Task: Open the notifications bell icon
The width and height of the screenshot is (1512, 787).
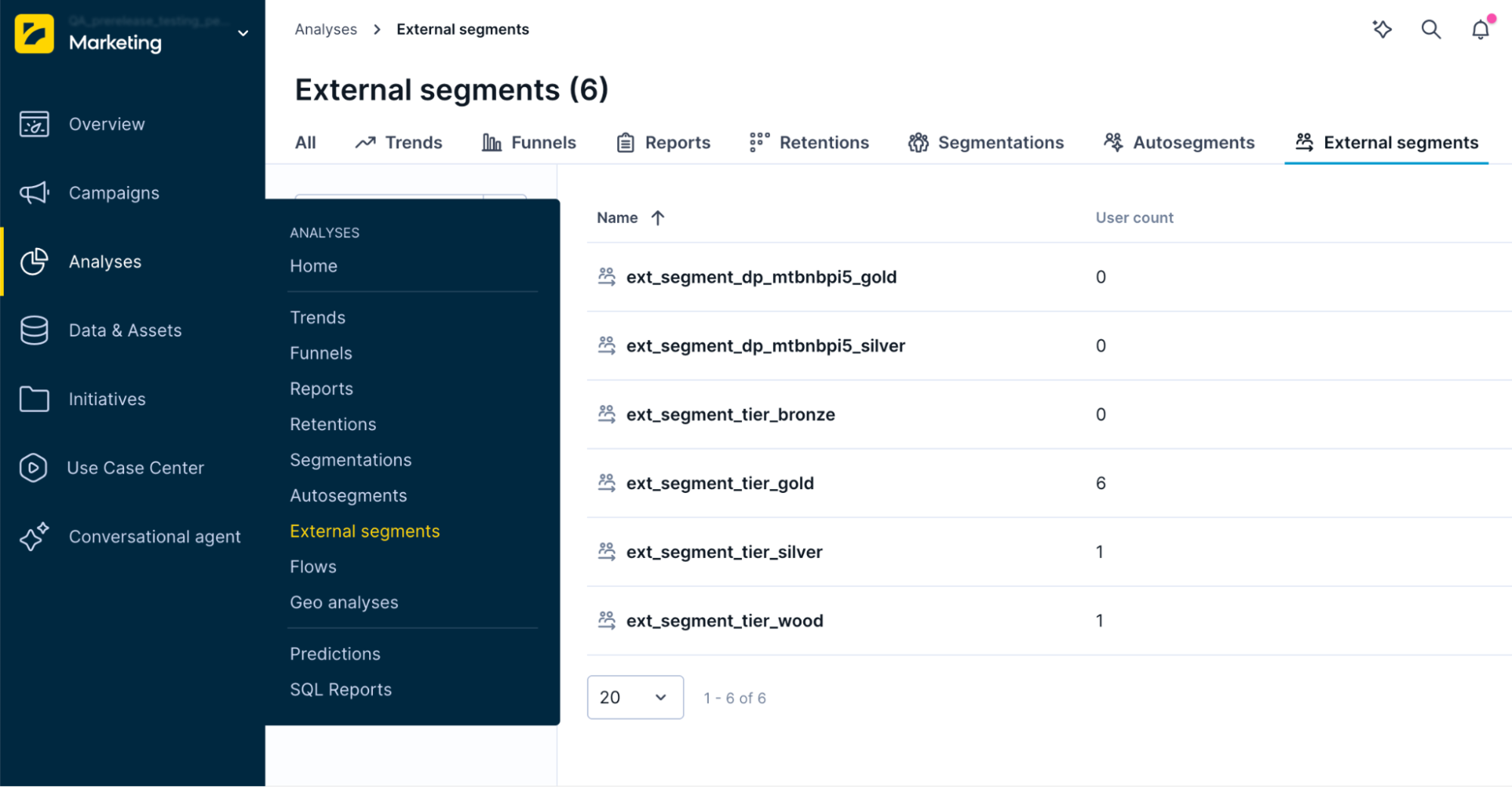Action: (x=1481, y=29)
